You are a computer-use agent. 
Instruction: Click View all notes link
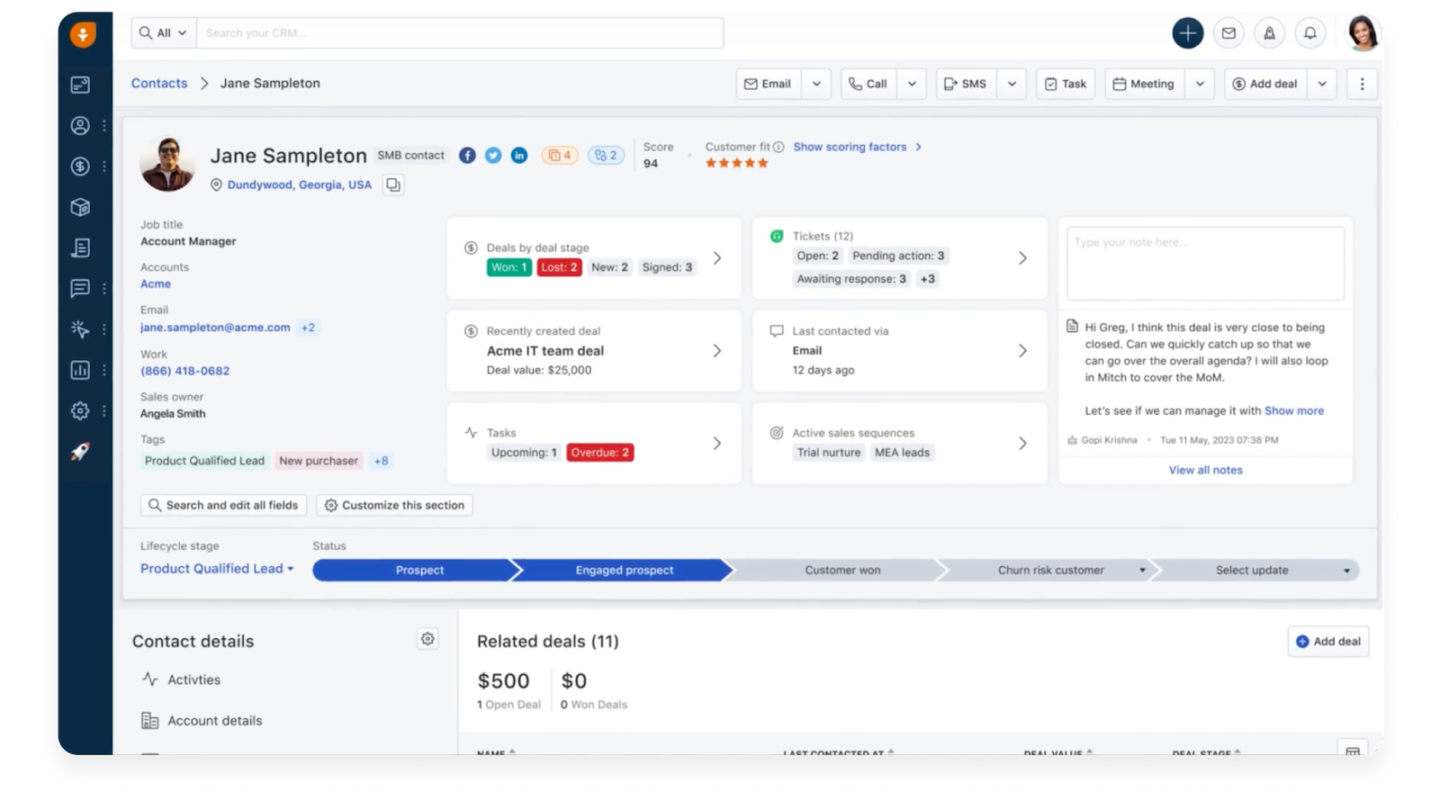(x=1205, y=469)
